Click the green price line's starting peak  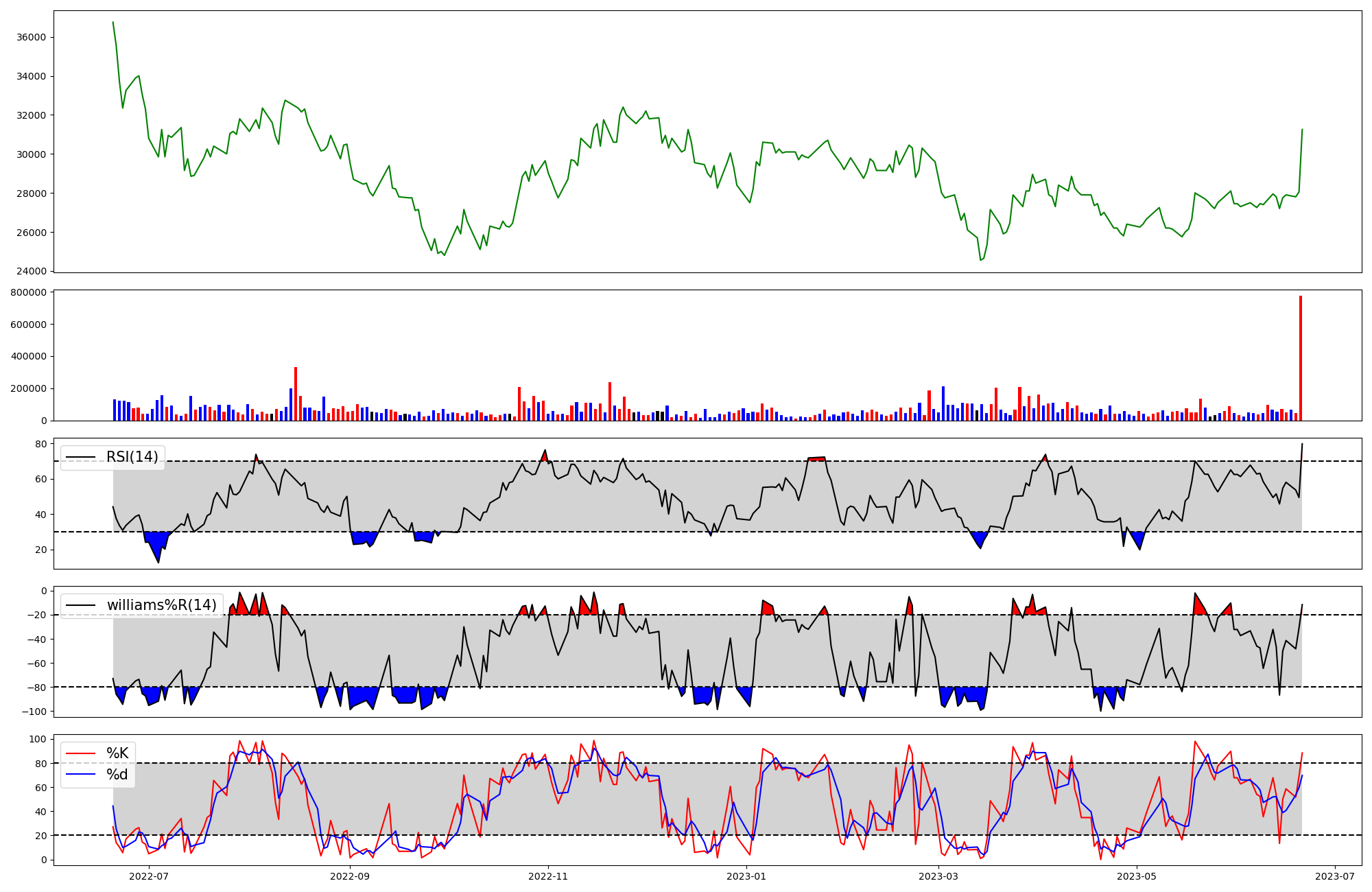point(113,23)
